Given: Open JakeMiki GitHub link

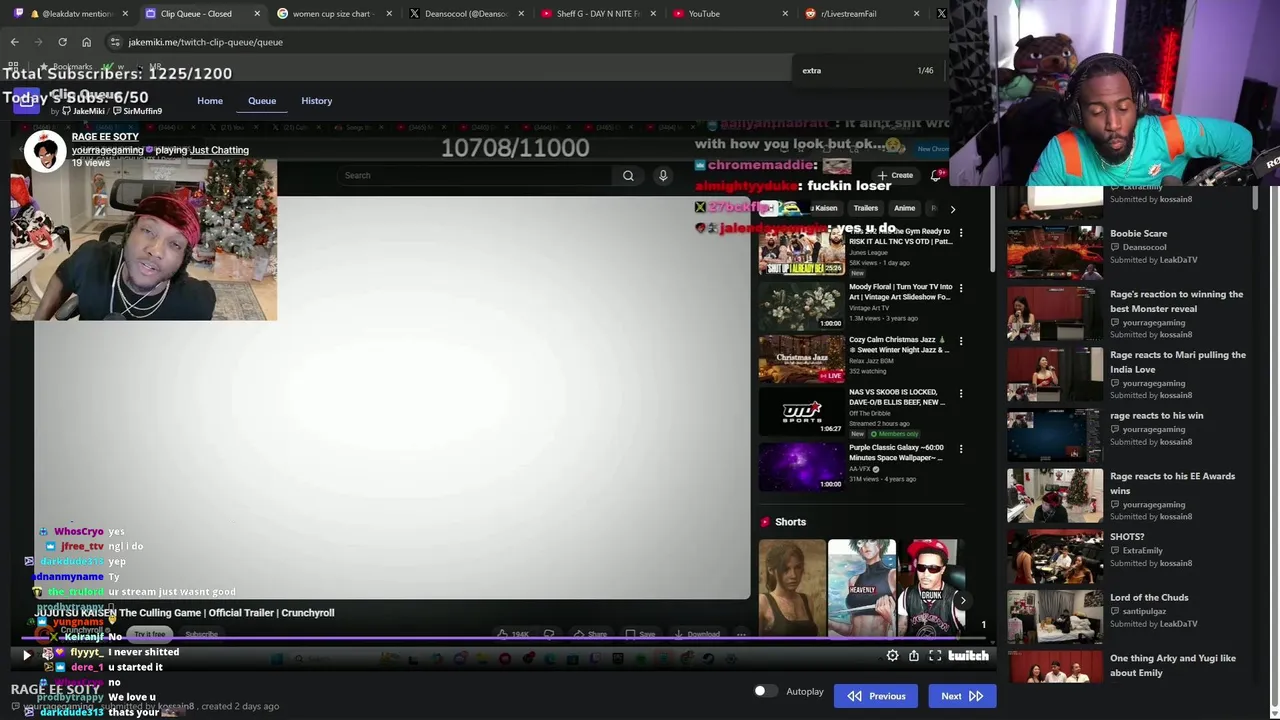Looking at the screenshot, I should (84, 111).
